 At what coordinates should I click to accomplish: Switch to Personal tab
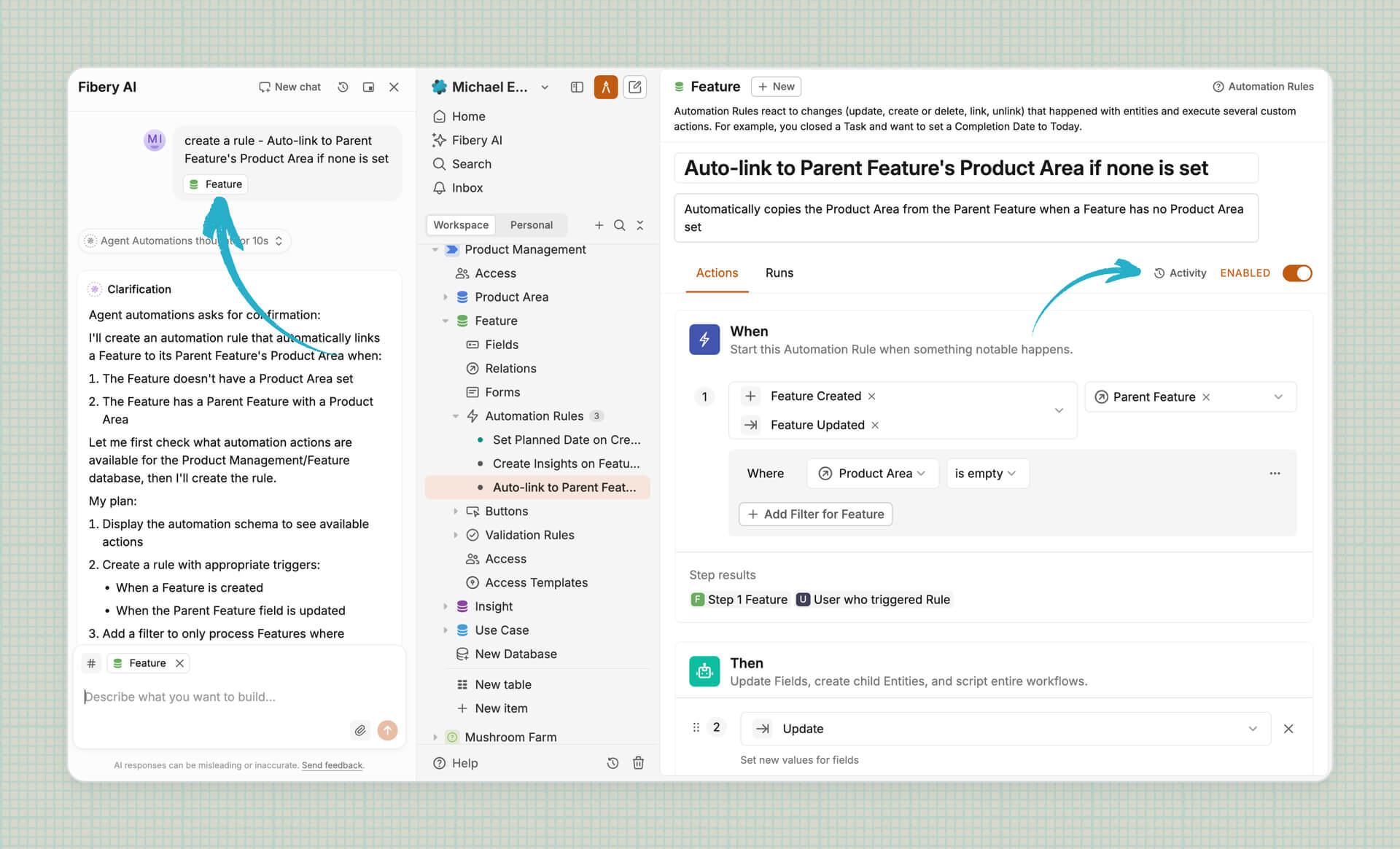click(532, 225)
